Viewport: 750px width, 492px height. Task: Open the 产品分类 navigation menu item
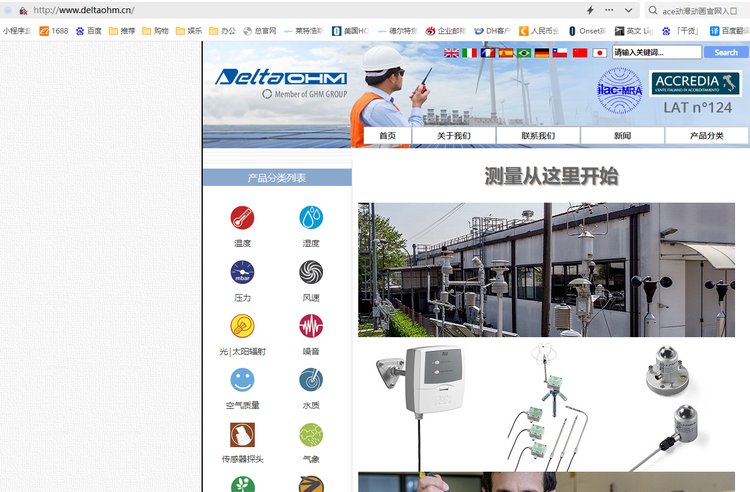click(707, 136)
